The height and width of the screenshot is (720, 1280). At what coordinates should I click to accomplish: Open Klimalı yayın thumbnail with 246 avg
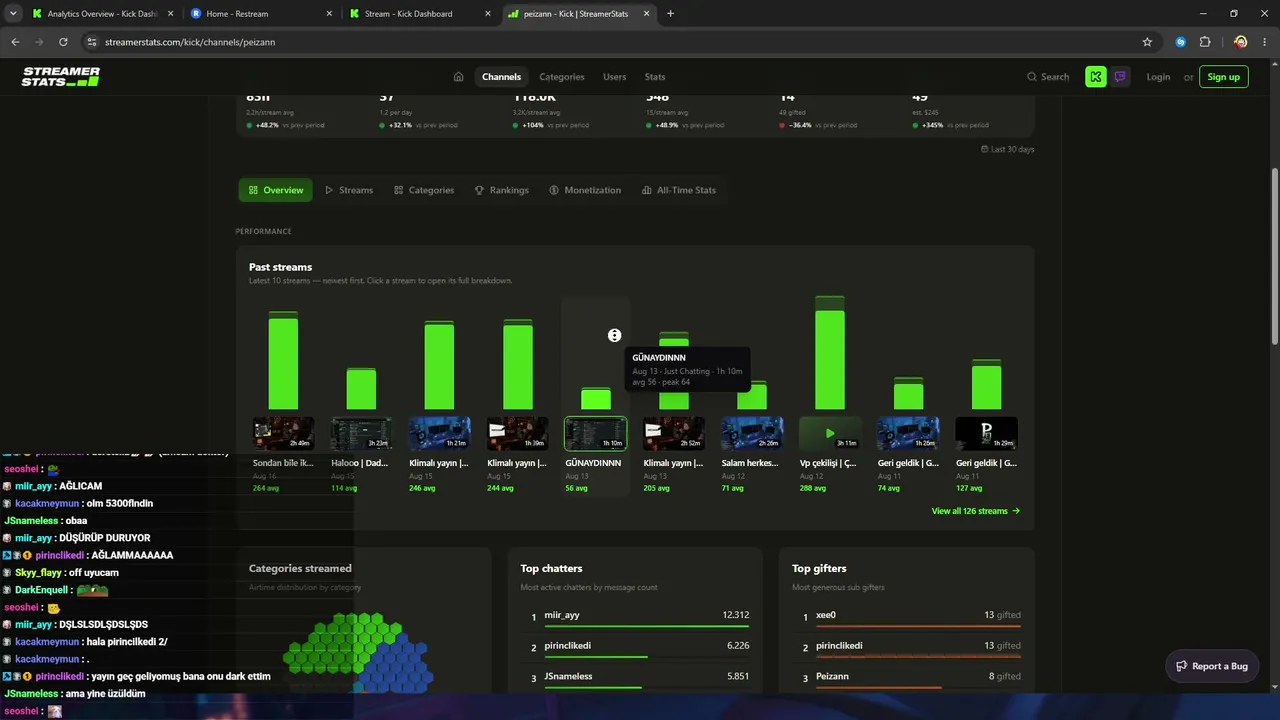[x=439, y=434]
